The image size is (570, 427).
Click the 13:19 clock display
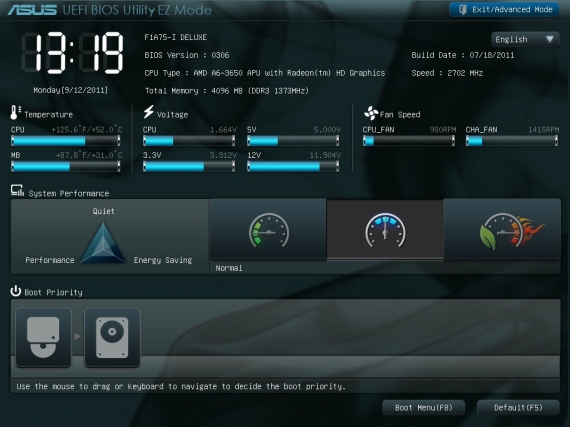coord(72,53)
